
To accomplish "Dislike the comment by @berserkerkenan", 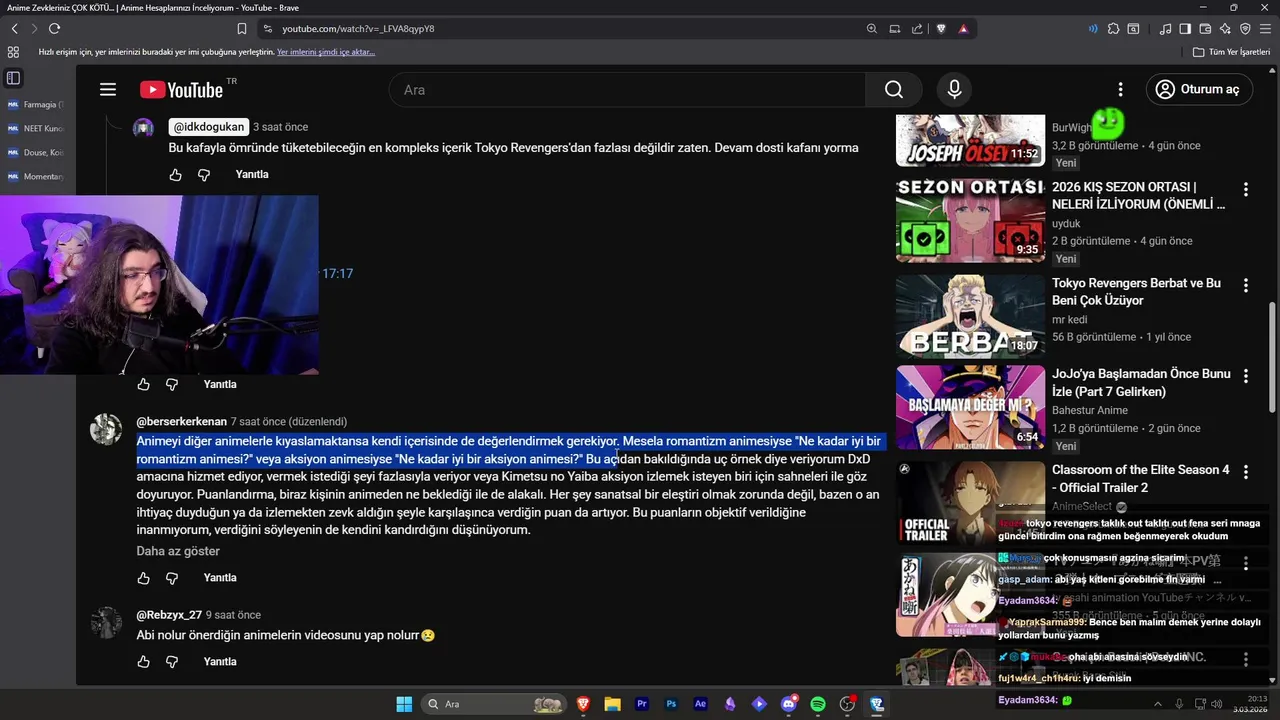I will [172, 578].
